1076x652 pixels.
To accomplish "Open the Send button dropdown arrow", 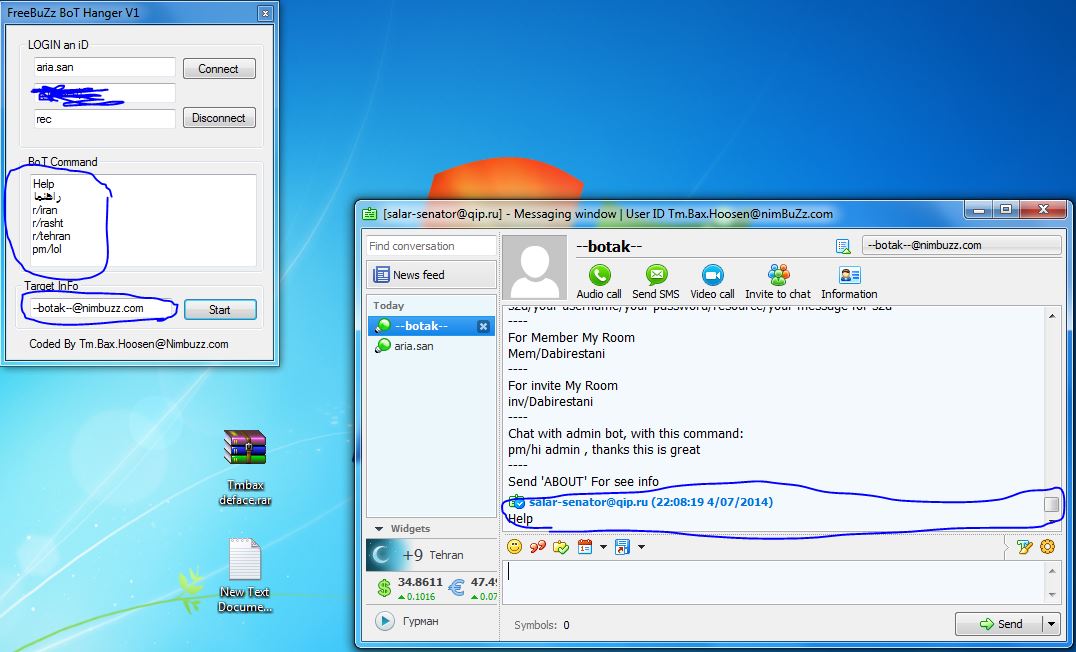I will click(x=1051, y=624).
